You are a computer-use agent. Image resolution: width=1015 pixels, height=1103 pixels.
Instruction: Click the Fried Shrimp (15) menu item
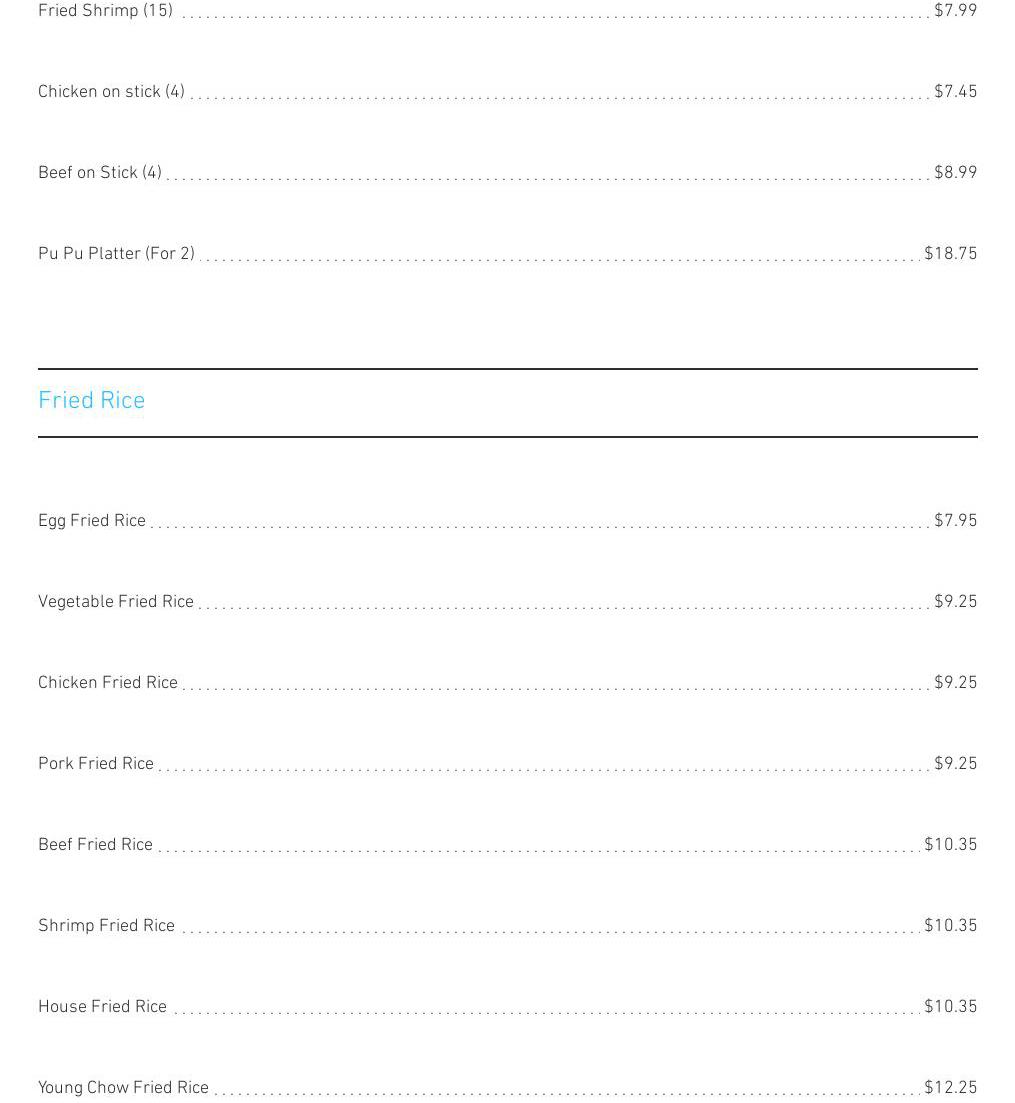[x=105, y=11]
